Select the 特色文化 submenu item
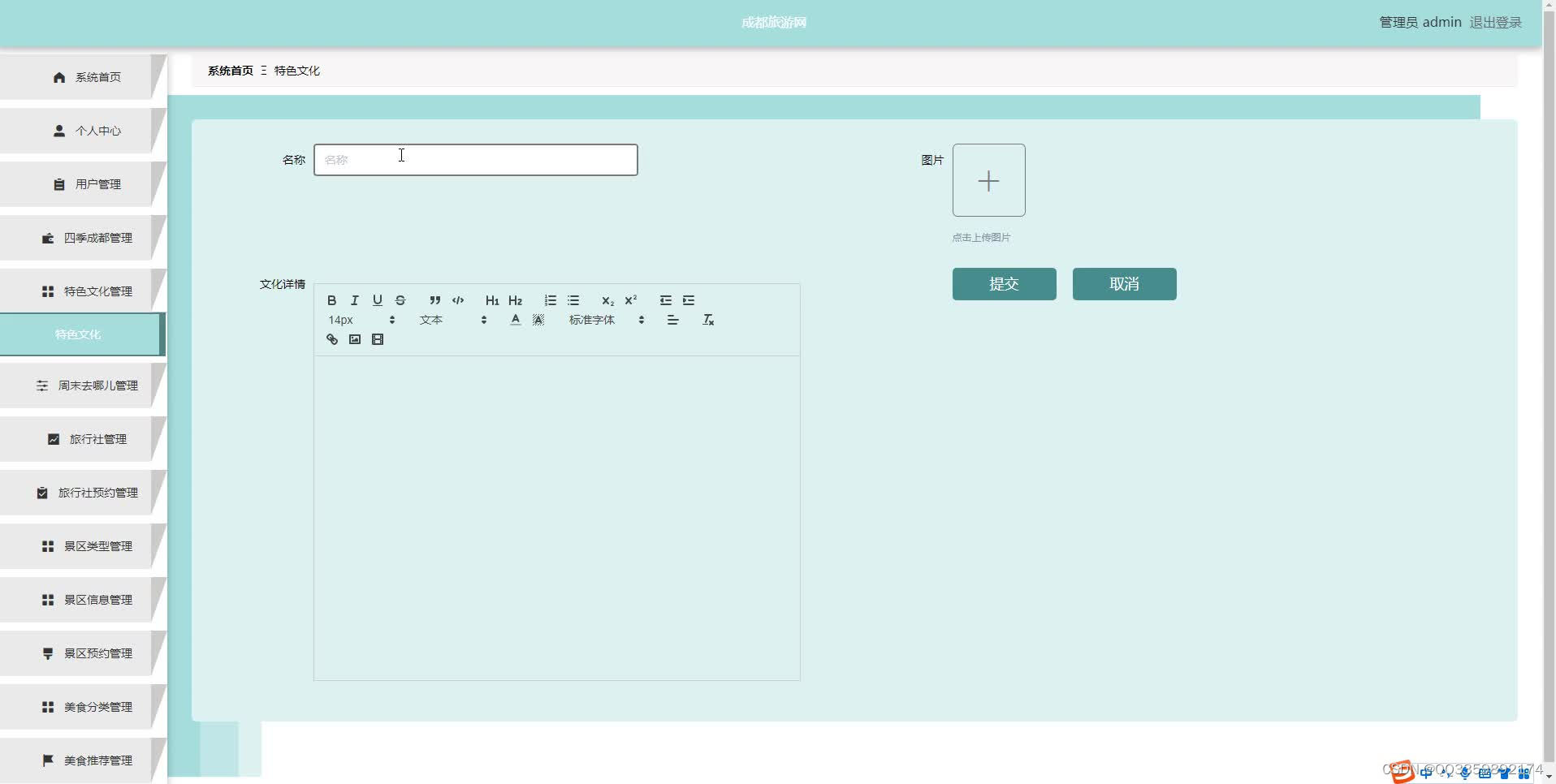1556x784 pixels. 81,334
